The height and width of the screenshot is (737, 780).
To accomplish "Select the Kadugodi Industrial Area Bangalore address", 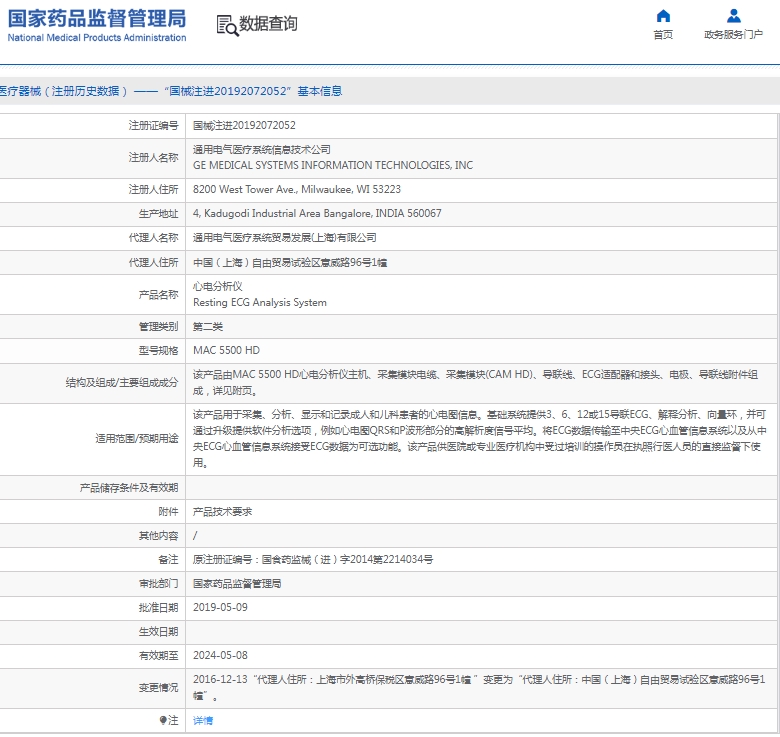I will click(317, 213).
